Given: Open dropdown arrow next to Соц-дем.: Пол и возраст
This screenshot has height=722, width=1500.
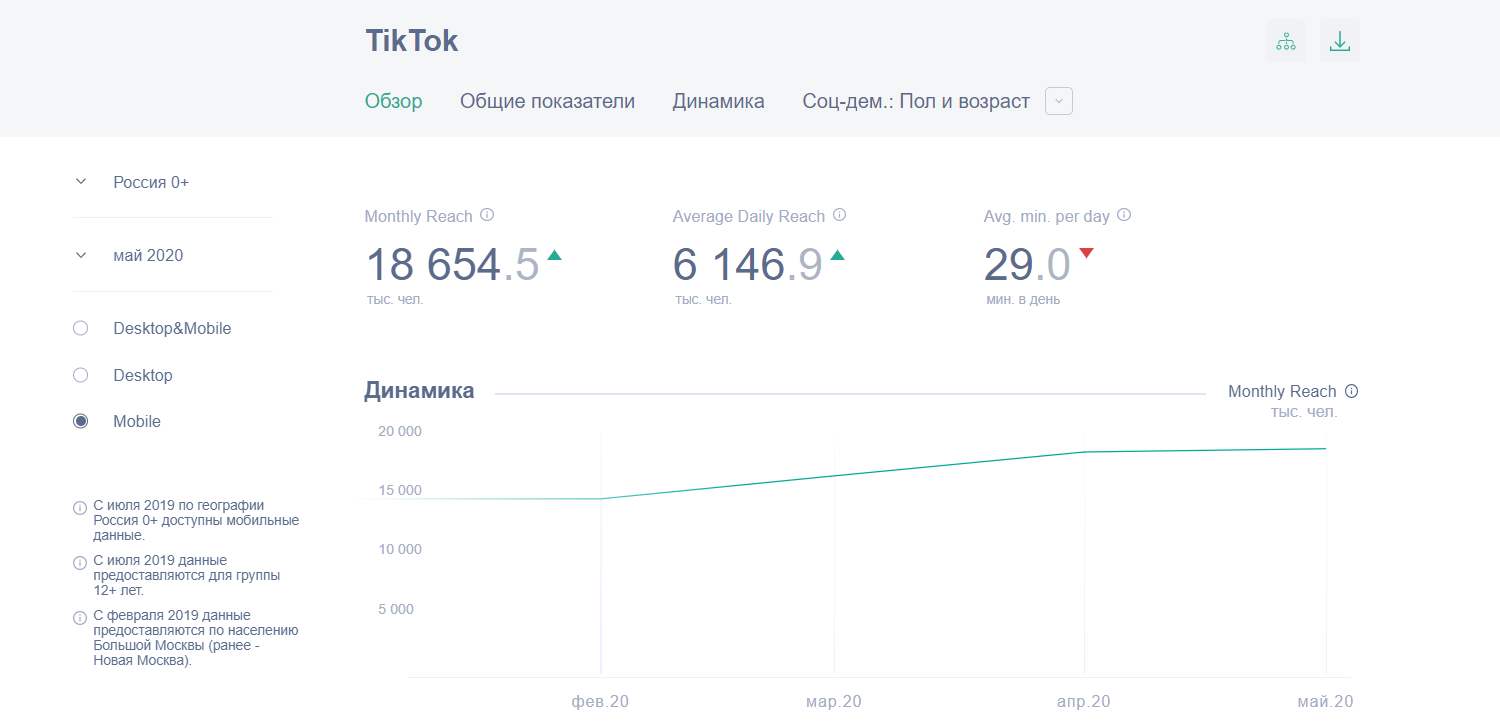Looking at the screenshot, I should pos(1059,101).
